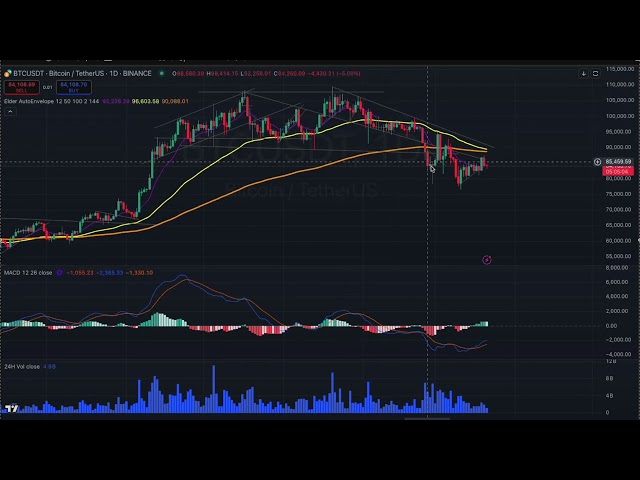Click the plus icon beside 85,459.59
Viewport: 640px width, 480px height.
tap(598, 162)
